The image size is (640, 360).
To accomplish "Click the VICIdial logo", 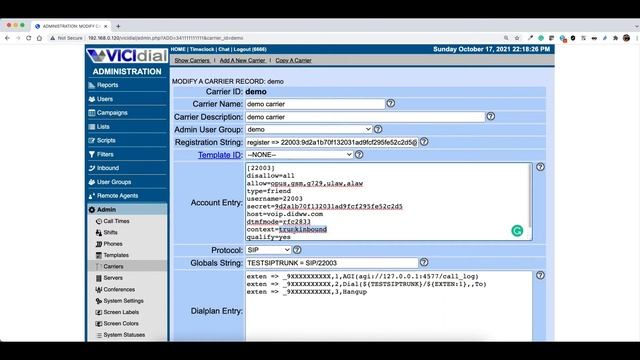I will point(127,56).
